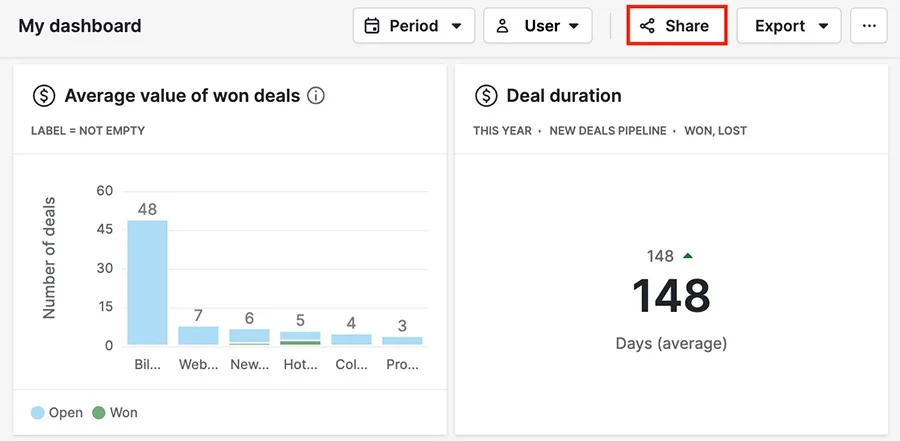Click the tallest bar labeled 48
The height and width of the screenshot is (441, 900).
pos(148,283)
